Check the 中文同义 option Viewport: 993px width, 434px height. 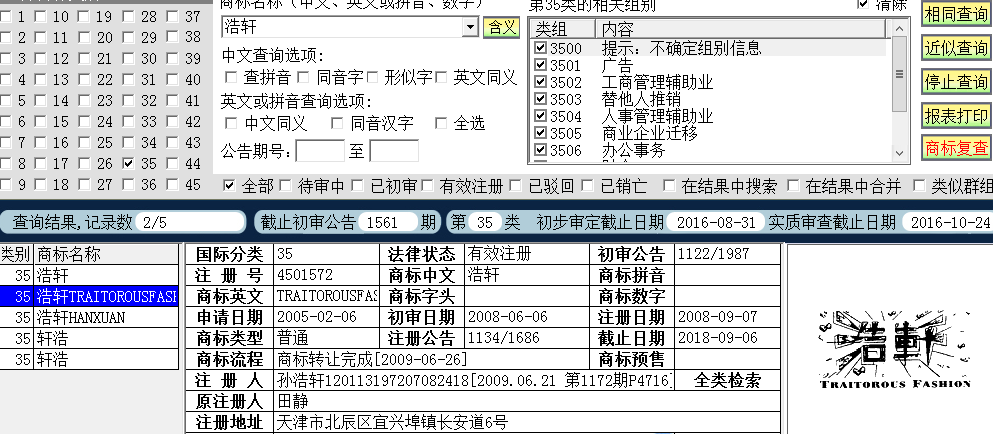[231, 124]
